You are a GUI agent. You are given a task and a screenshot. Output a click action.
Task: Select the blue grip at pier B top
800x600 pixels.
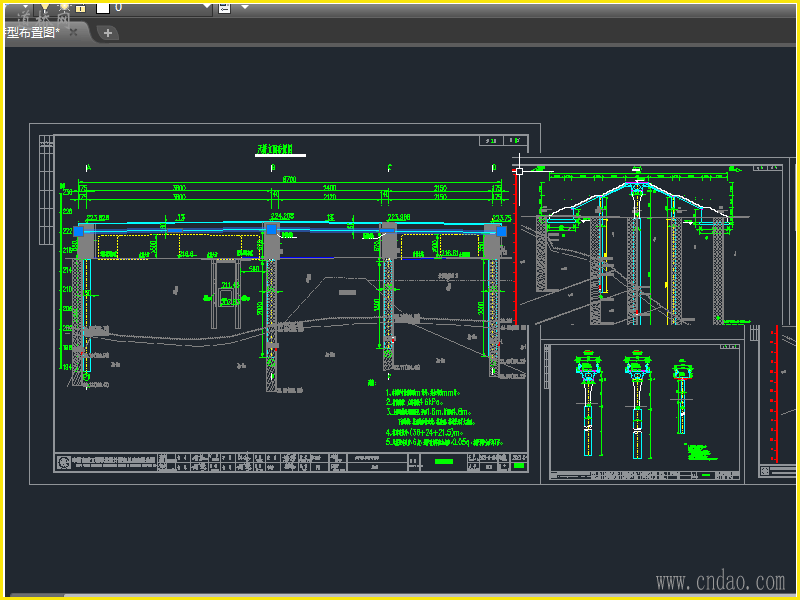(271, 230)
